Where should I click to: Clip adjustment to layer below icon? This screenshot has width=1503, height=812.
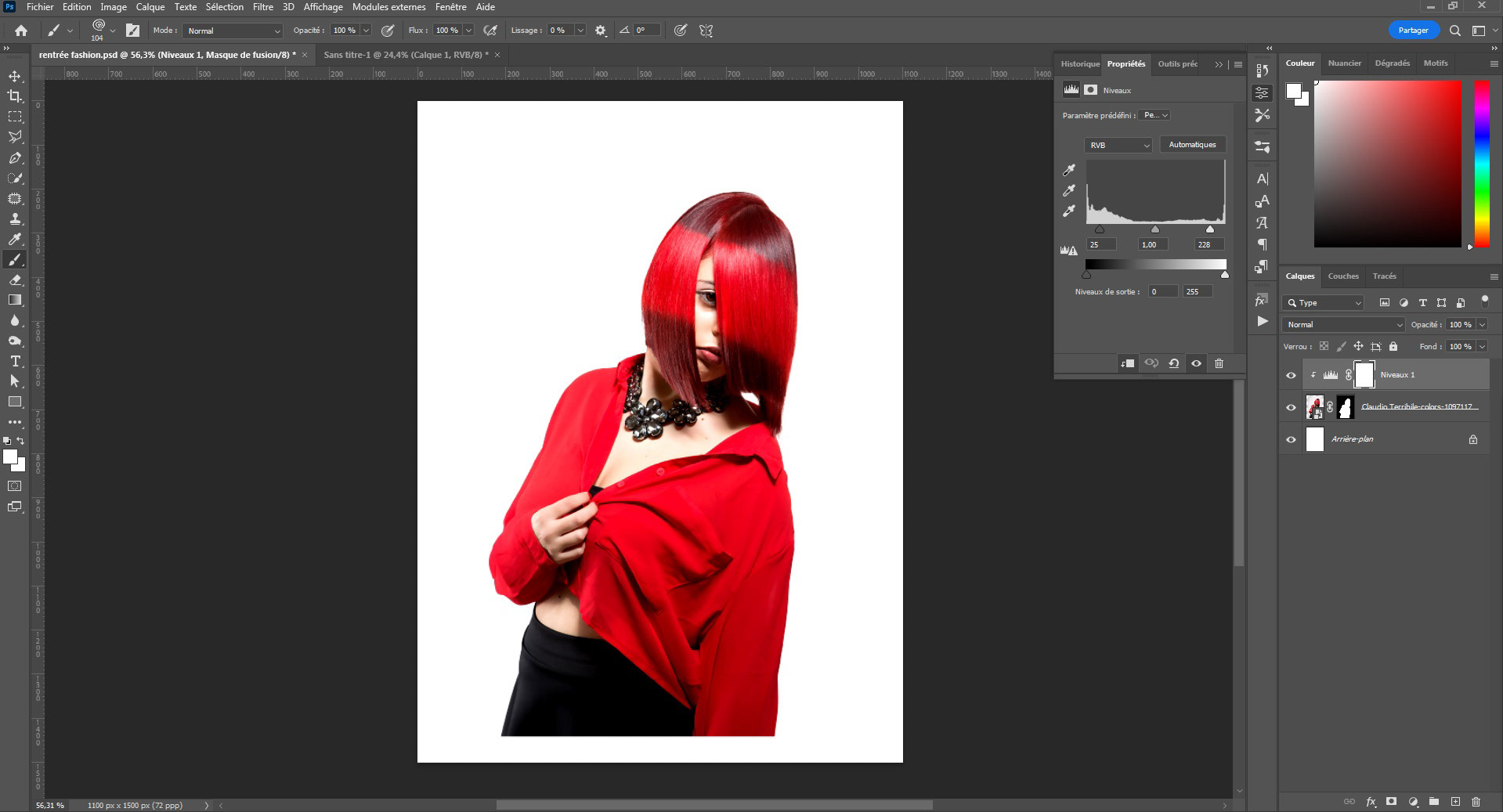click(1128, 363)
